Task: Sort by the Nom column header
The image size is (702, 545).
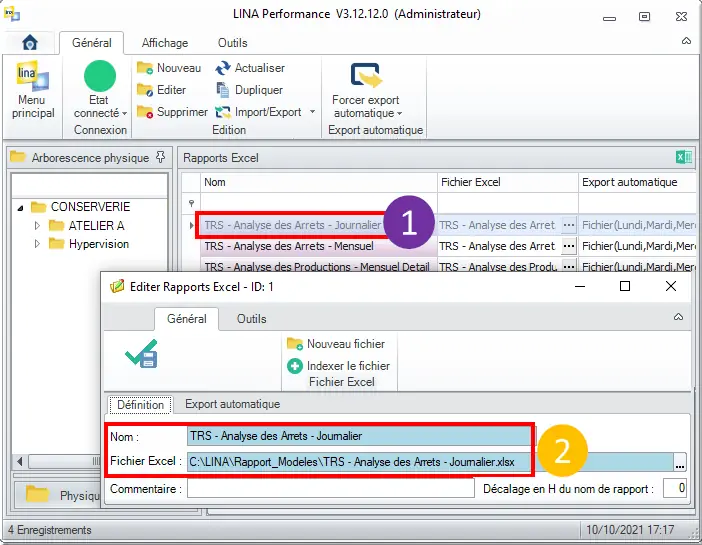Action: 318,182
